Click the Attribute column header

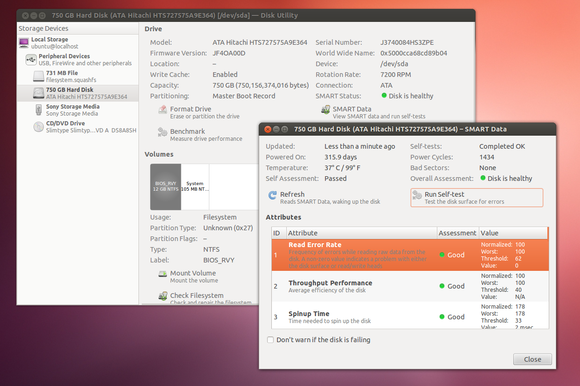tap(362, 233)
